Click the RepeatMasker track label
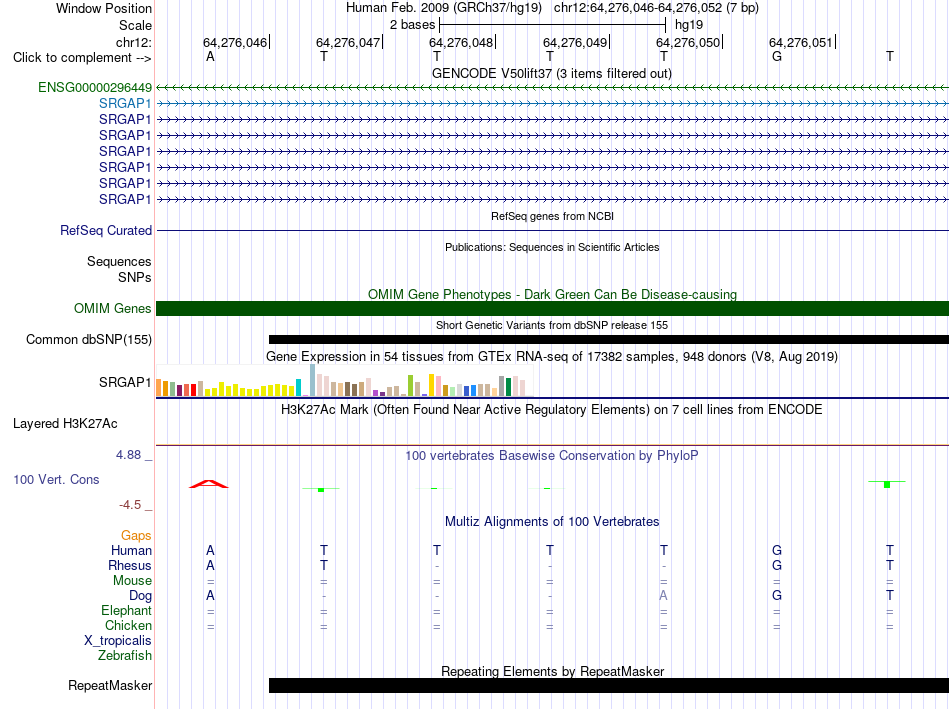This screenshot has height=709, width=950. (x=110, y=685)
